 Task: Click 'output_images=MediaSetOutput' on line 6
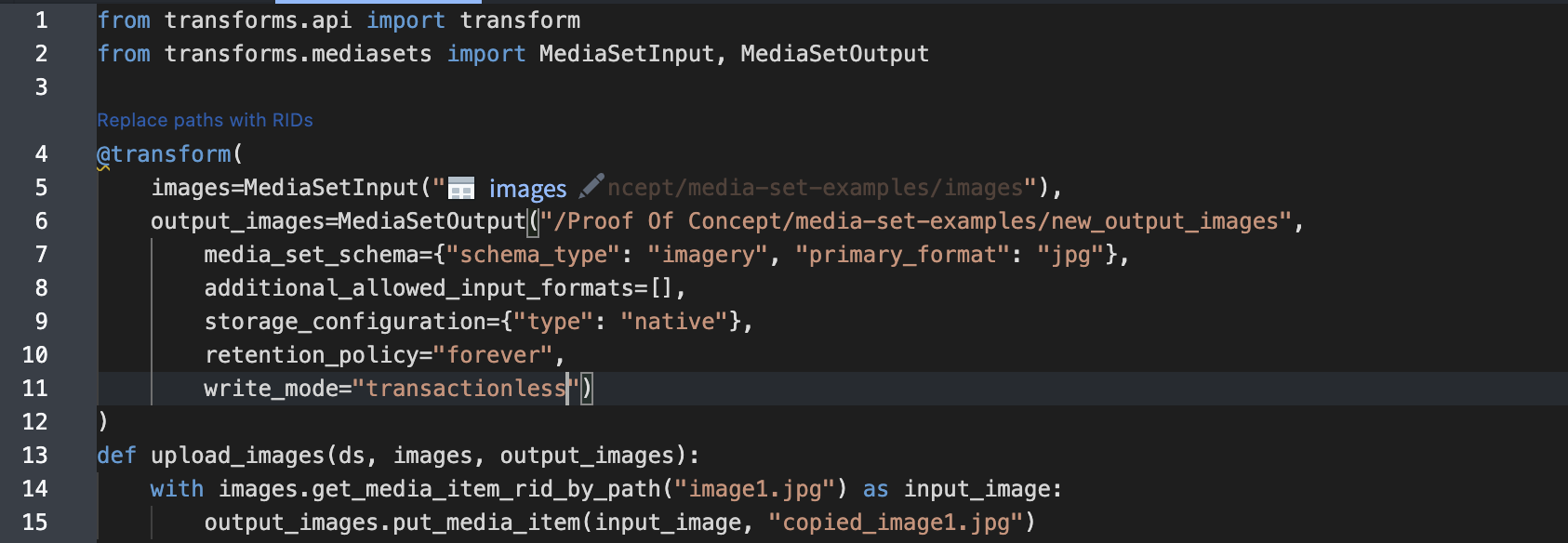339,221
